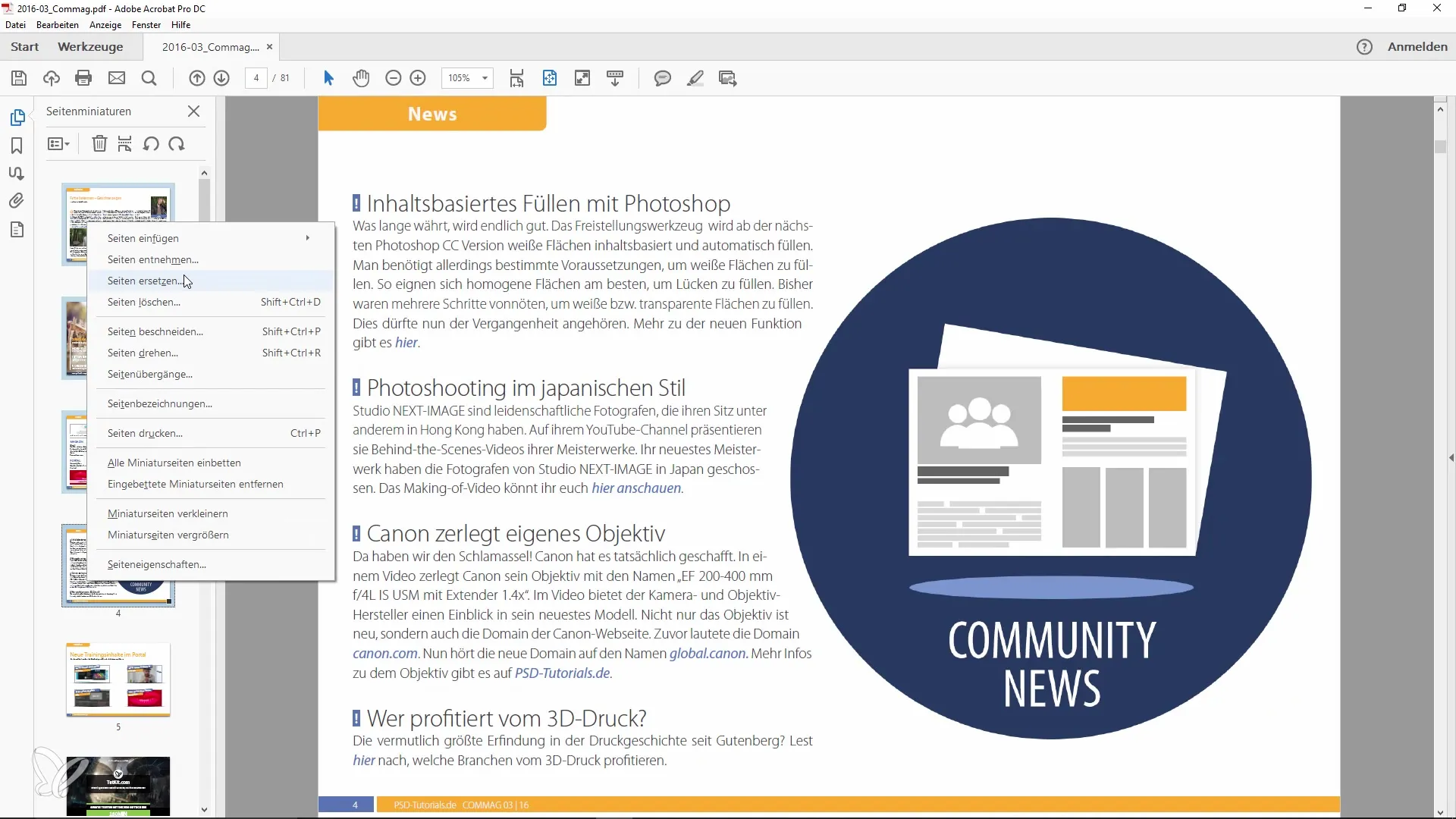1456x819 pixels.
Task: Toggle Alle Miniaturseiten einbetten option
Action: [x=174, y=462]
